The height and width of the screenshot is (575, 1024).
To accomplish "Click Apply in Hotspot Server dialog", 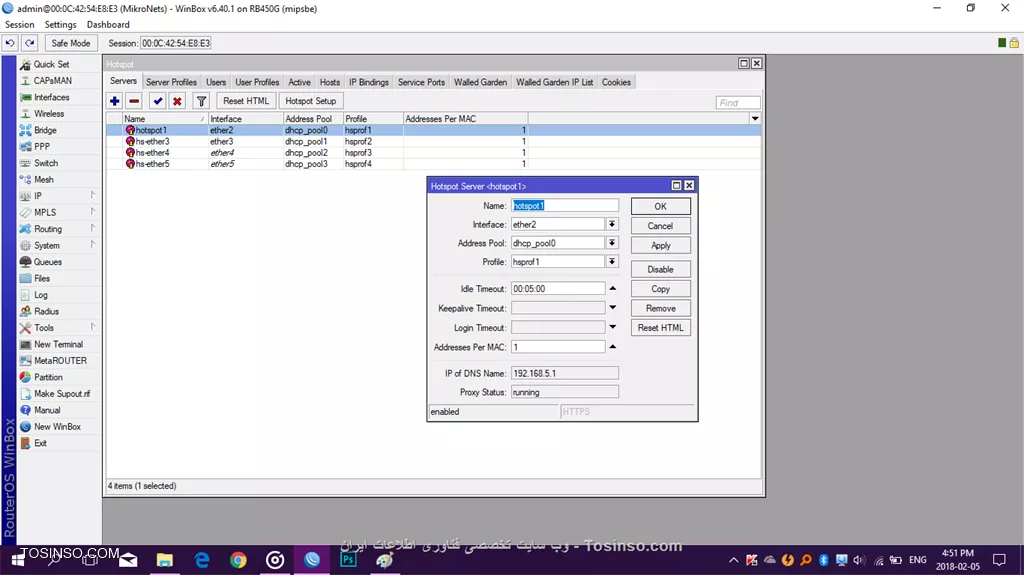I will [x=660, y=246].
